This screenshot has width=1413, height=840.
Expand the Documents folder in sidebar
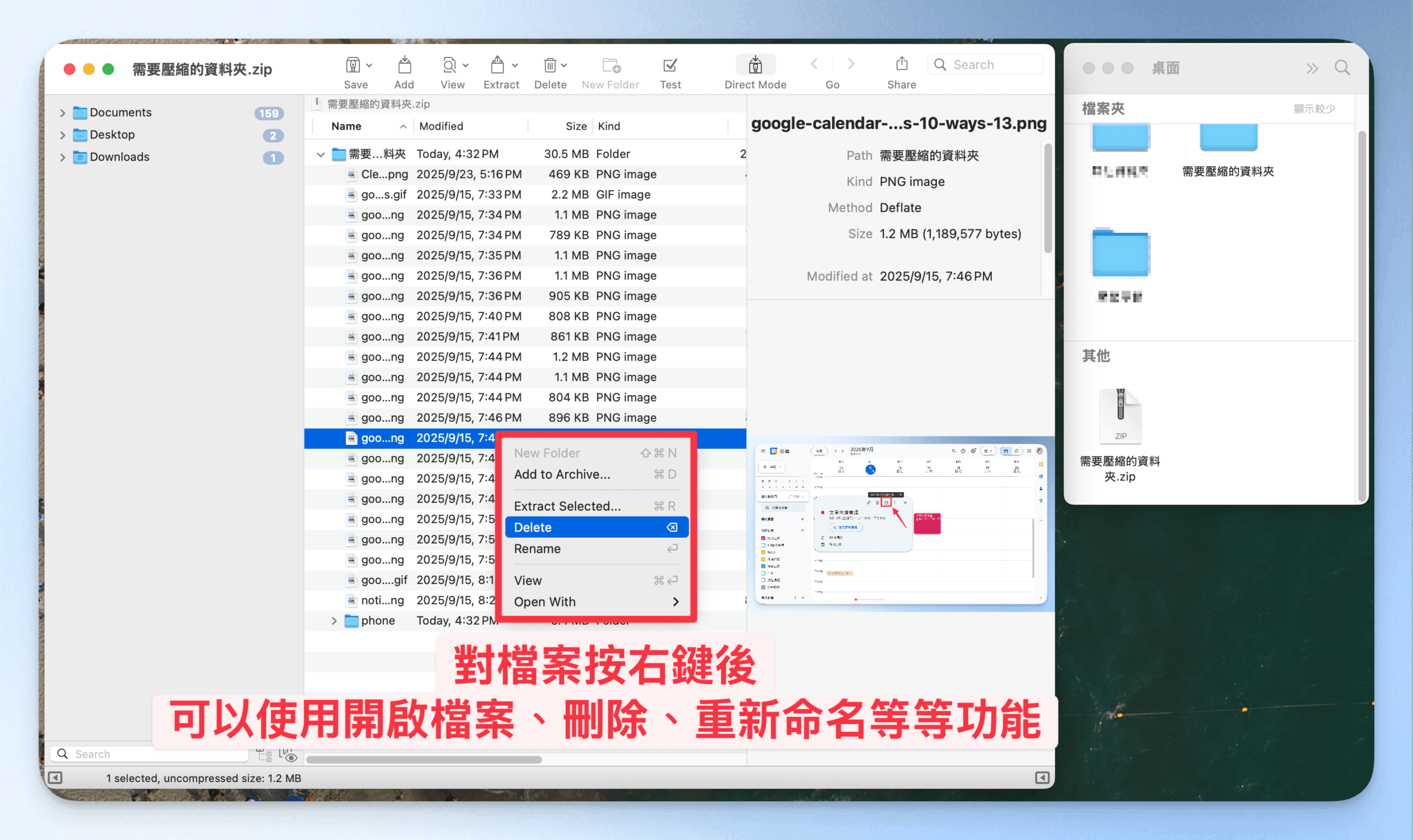pos(62,113)
